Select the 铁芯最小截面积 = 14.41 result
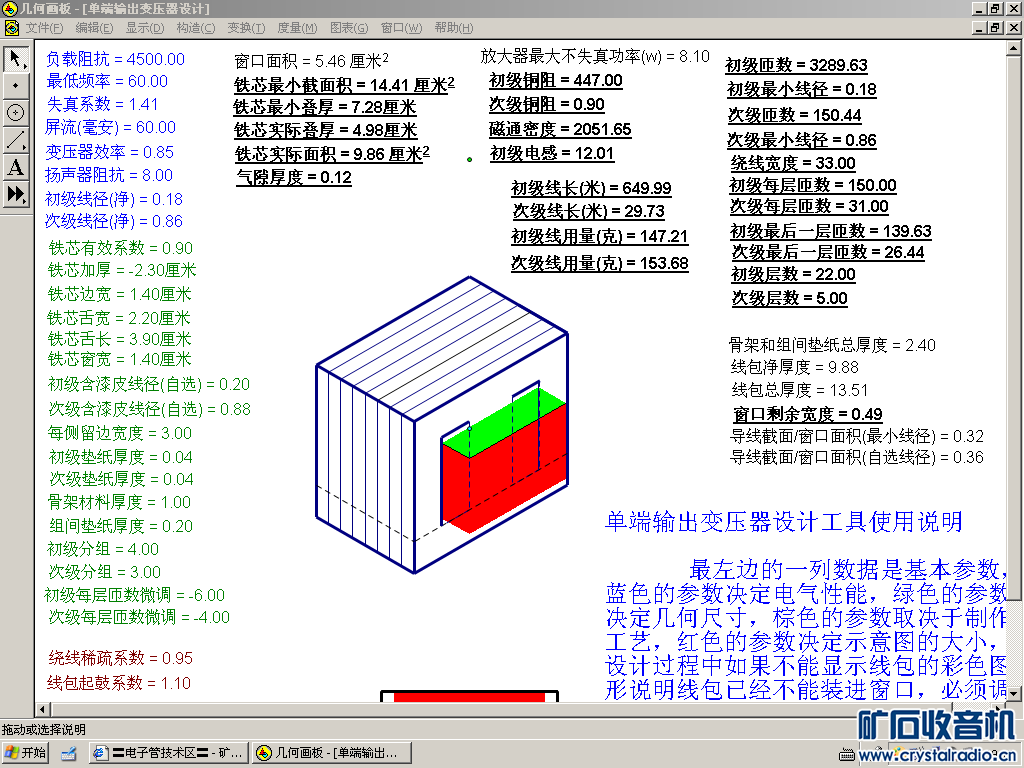 [344, 85]
